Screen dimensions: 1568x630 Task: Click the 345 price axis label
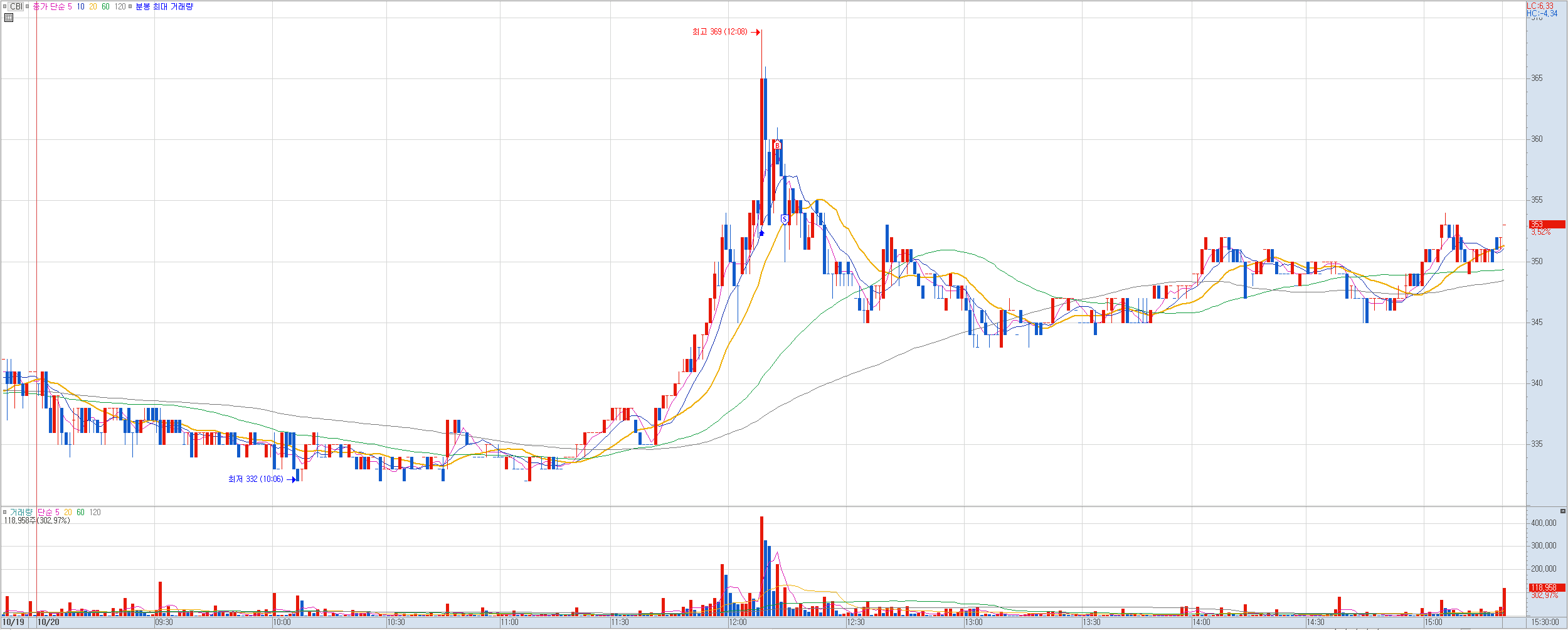pyautogui.click(x=1537, y=322)
